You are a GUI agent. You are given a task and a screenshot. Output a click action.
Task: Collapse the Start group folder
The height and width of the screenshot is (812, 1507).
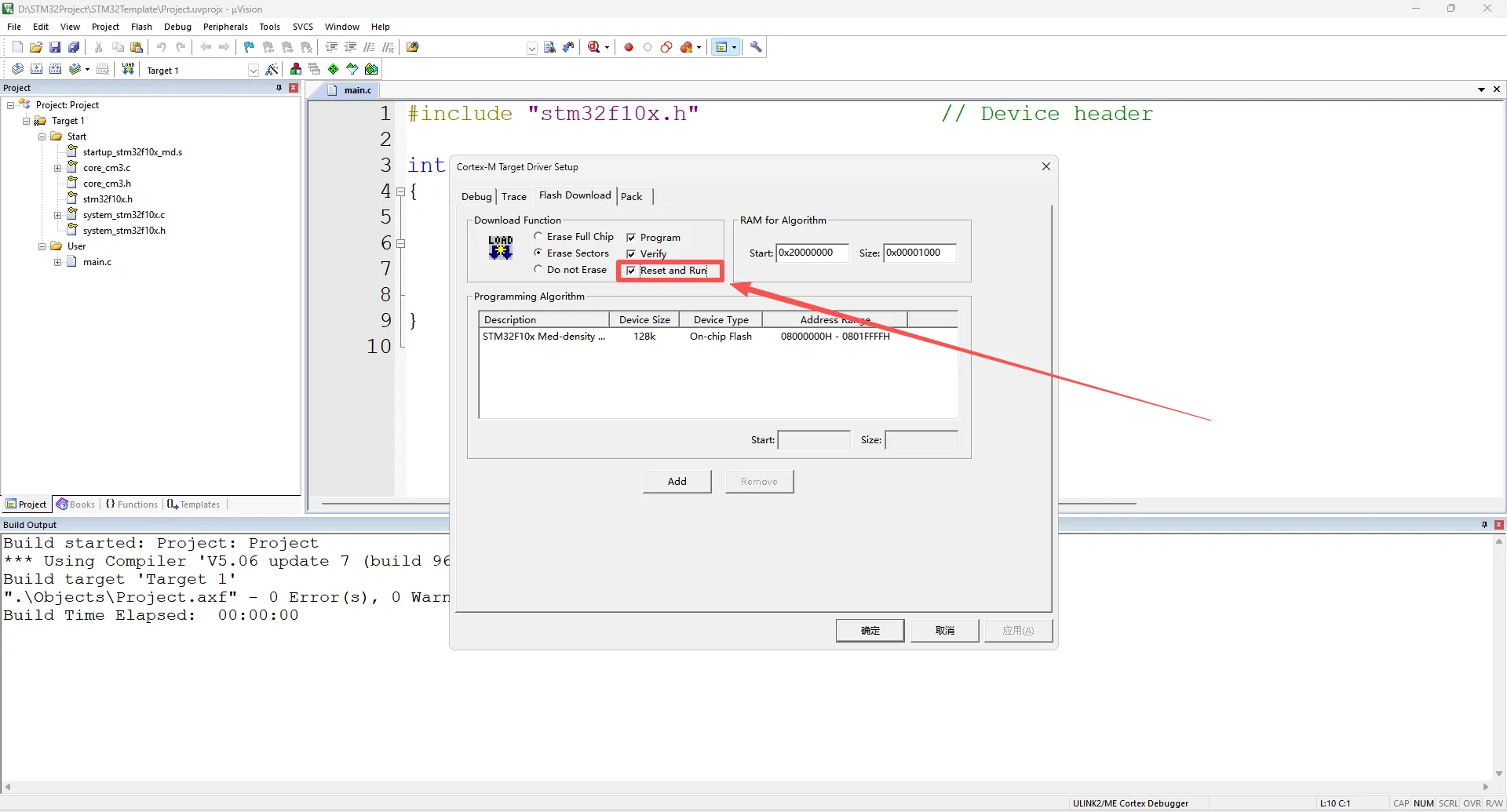click(42, 137)
